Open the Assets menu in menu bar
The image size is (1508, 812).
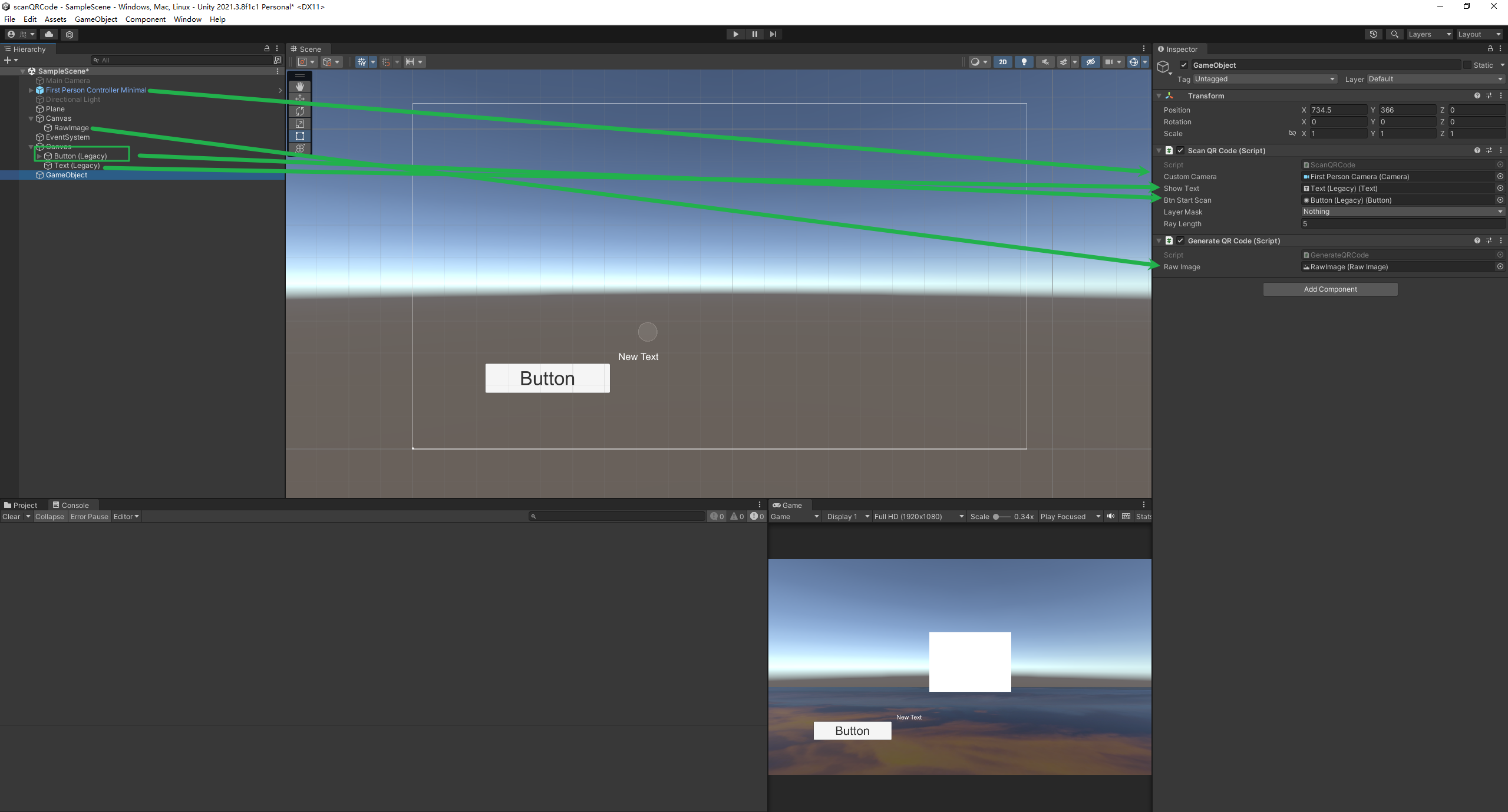[56, 18]
